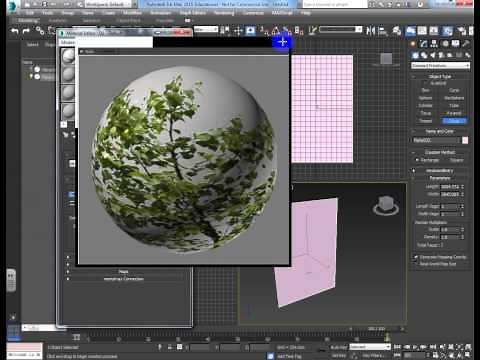The width and height of the screenshot is (480, 360).
Task: Toggle Real-World Map Size checkbox
Action: [416, 264]
